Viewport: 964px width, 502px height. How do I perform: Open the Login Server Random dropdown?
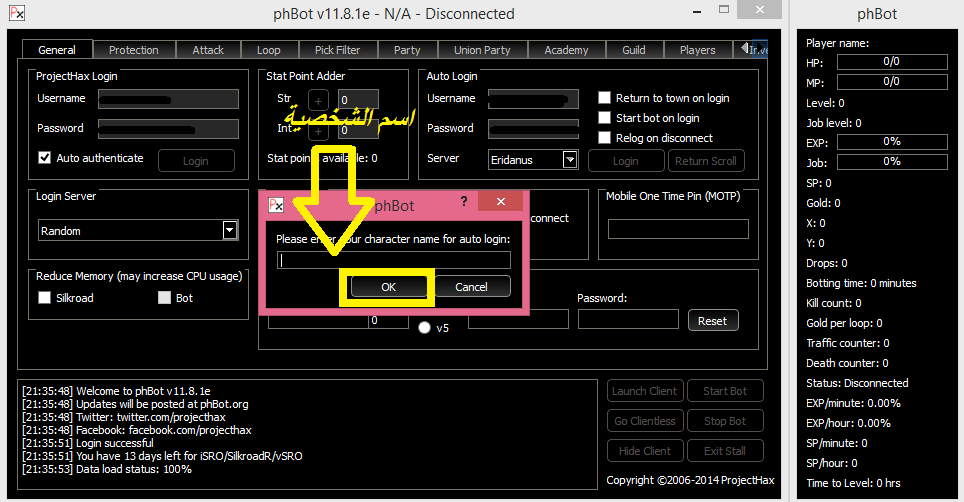[229, 230]
